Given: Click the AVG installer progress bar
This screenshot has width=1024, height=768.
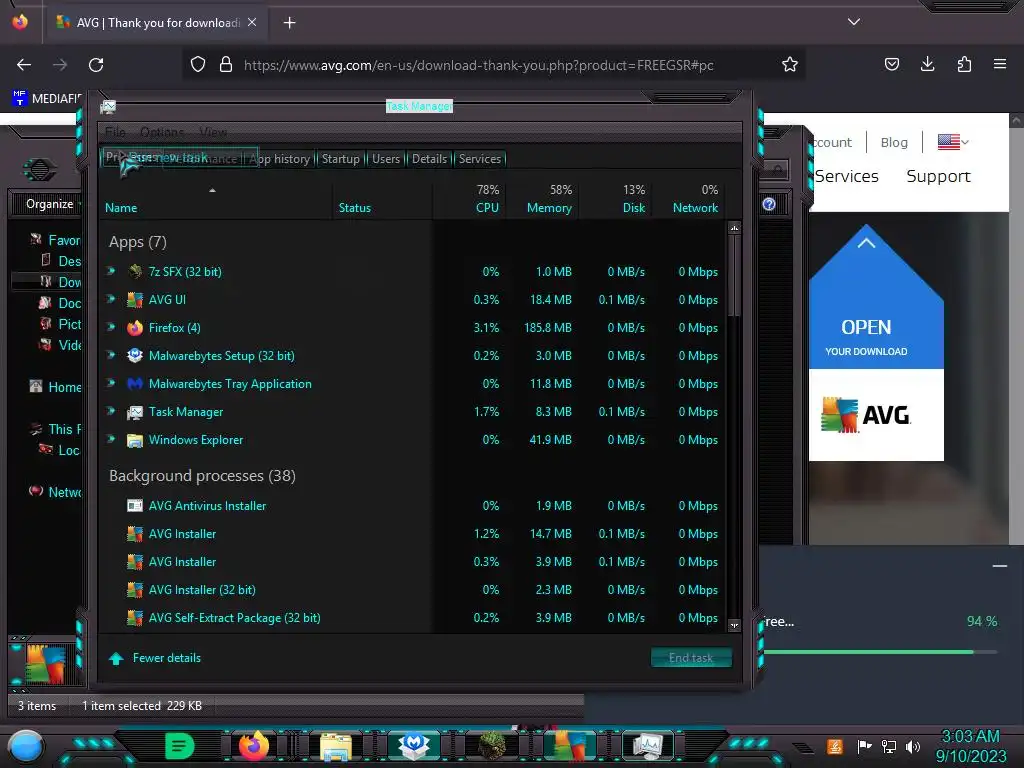Looking at the screenshot, I should tap(878, 652).
